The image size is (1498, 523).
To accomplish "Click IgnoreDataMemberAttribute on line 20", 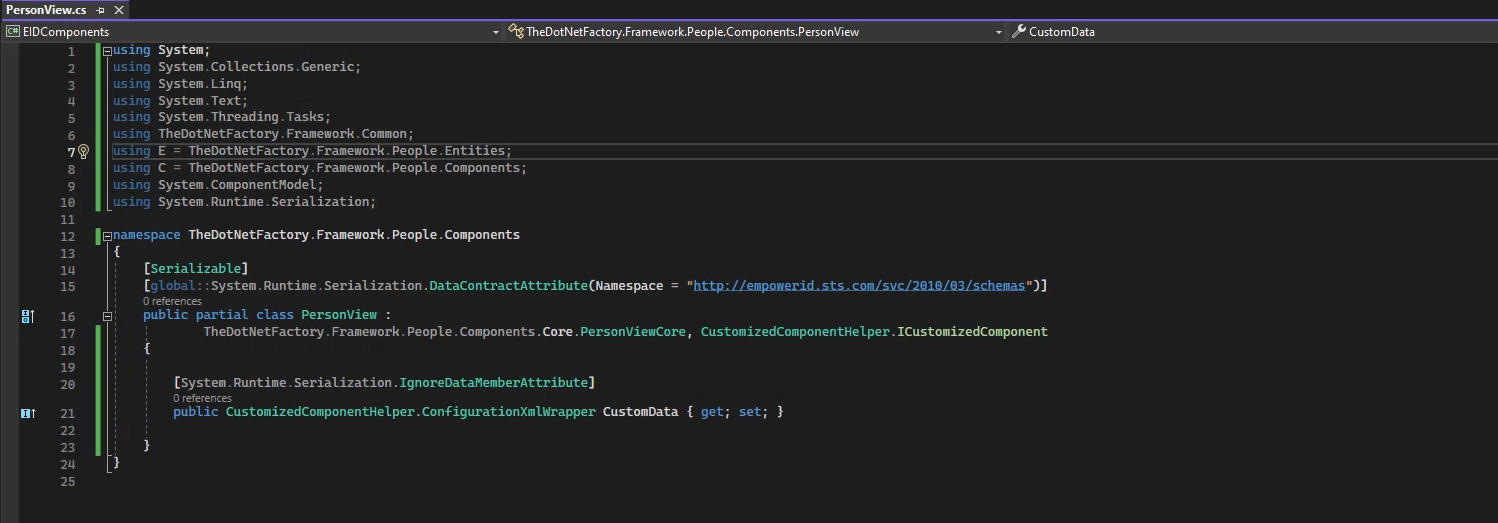I will [493, 383].
